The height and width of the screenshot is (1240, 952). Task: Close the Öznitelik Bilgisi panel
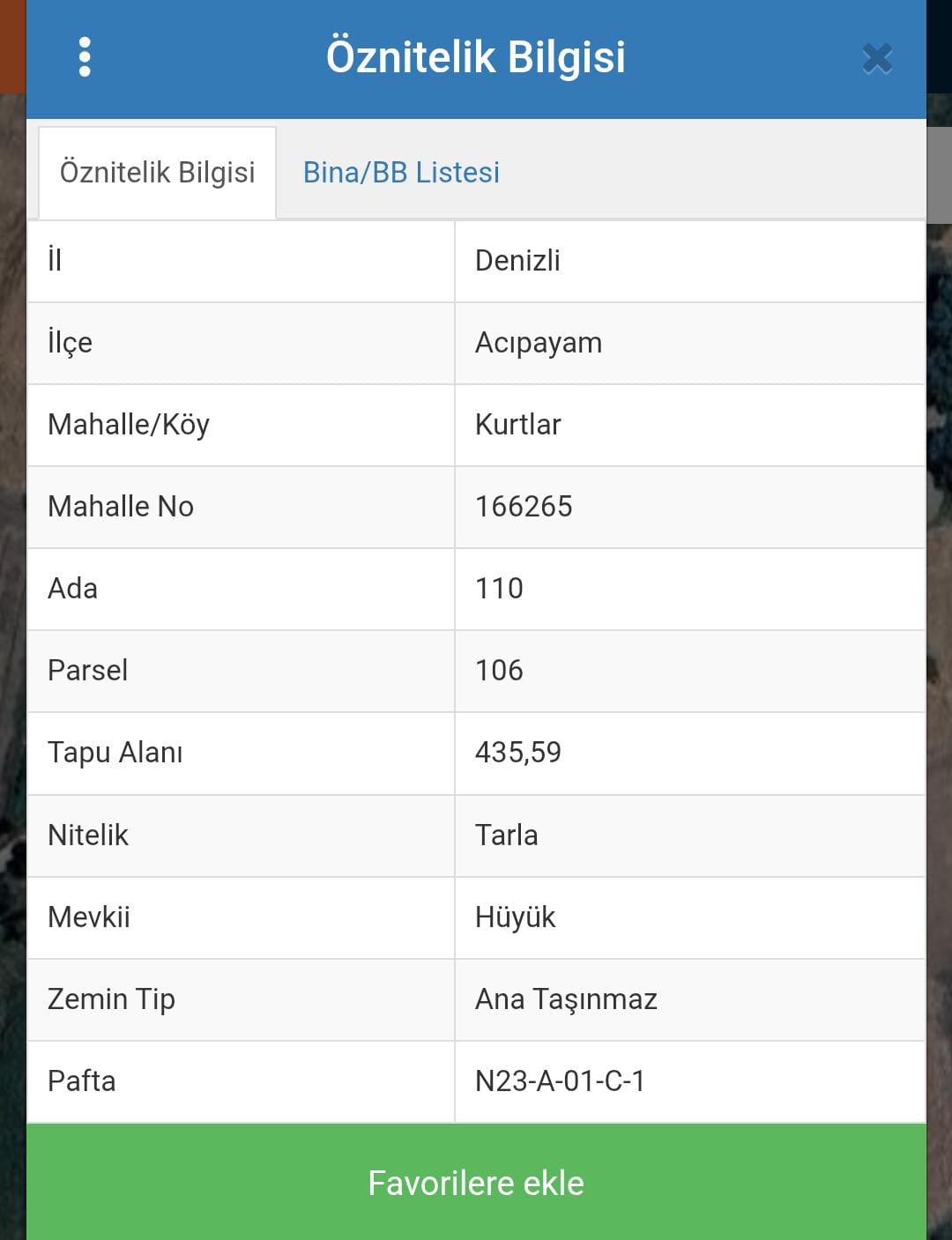pos(877,59)
